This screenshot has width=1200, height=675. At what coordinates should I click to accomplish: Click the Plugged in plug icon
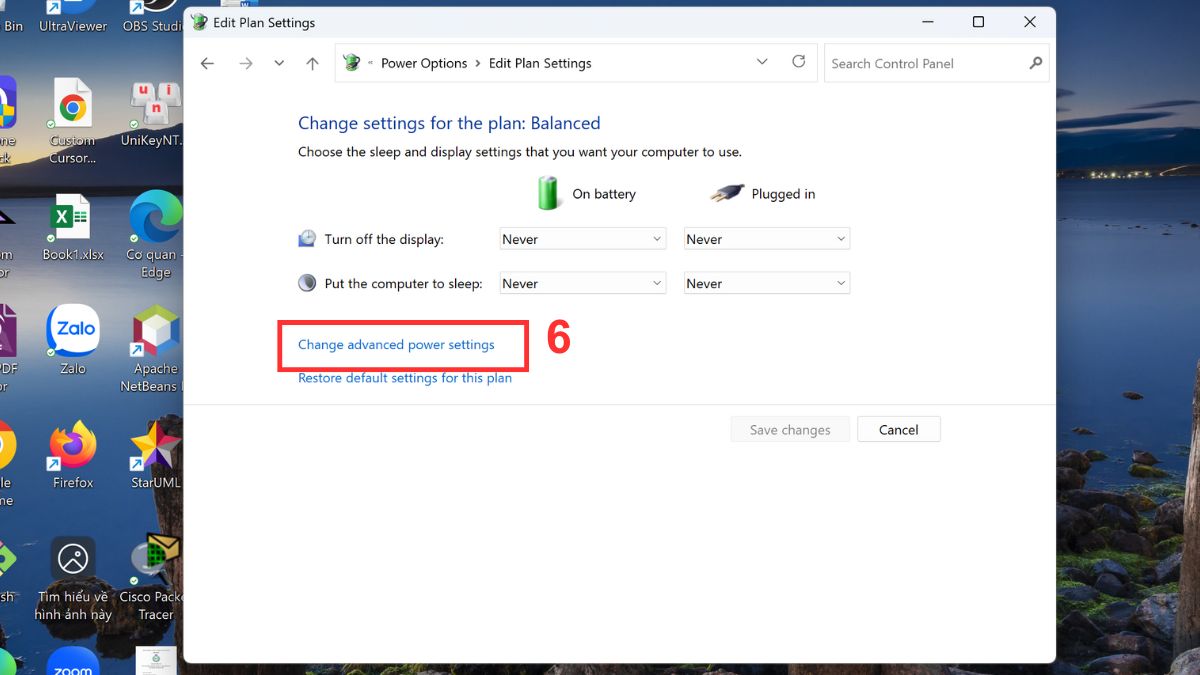click(727, 193)
